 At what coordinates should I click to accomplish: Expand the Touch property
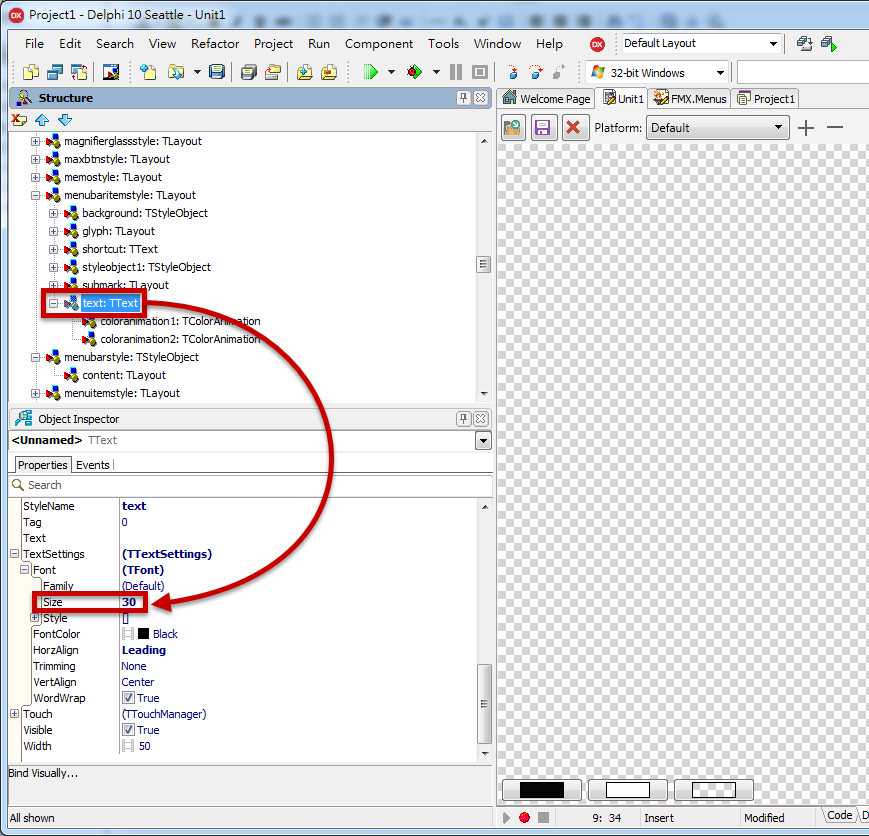point(14,713)
